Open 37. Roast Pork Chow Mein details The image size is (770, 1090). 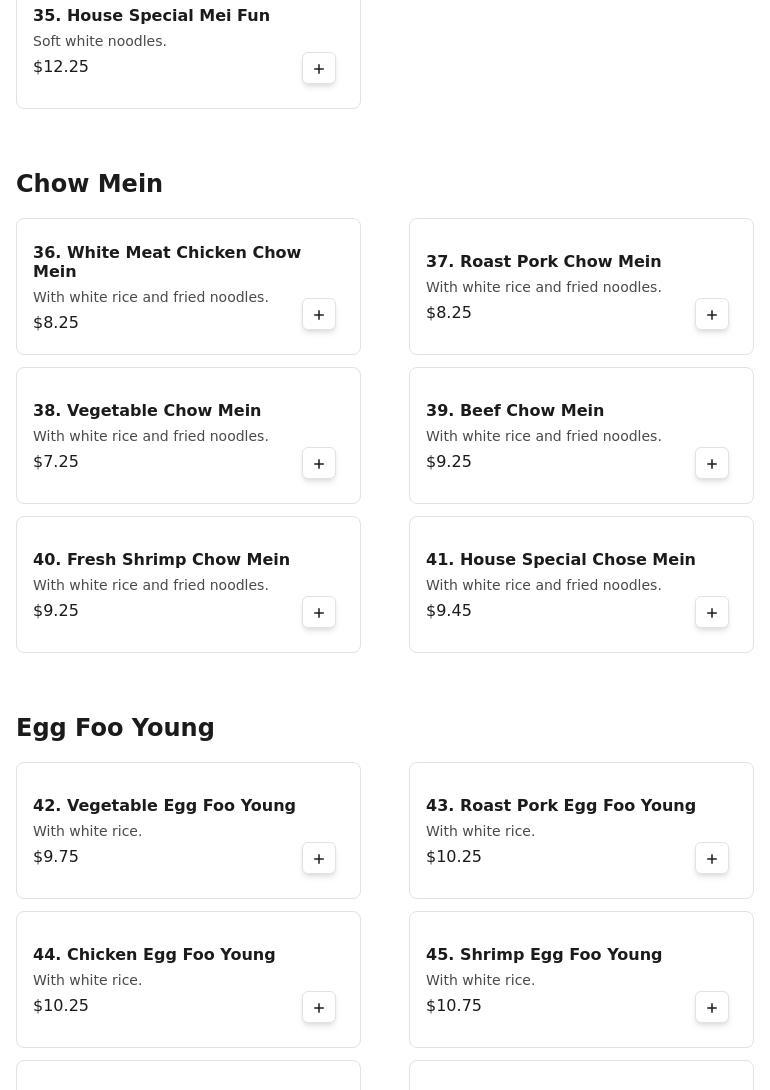[543, 262]
